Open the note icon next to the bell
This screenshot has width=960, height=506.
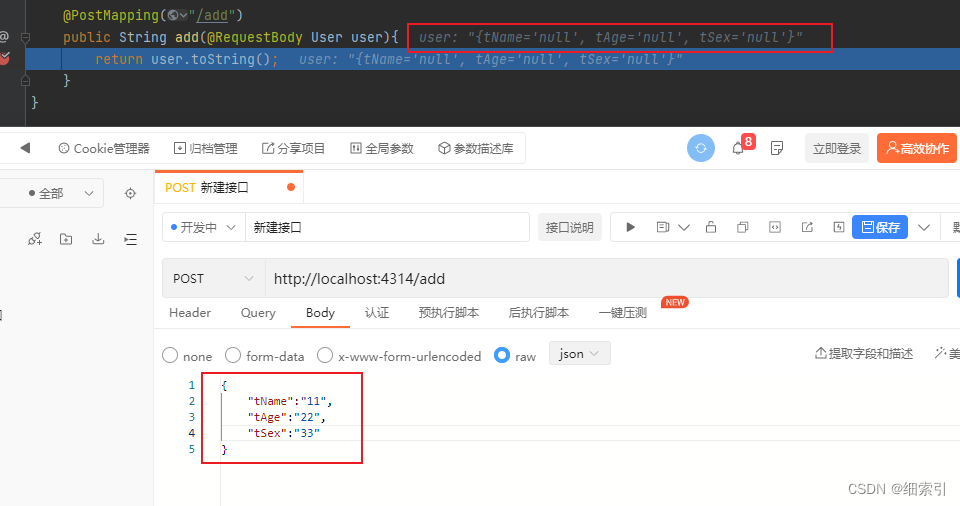pos(777,148)
